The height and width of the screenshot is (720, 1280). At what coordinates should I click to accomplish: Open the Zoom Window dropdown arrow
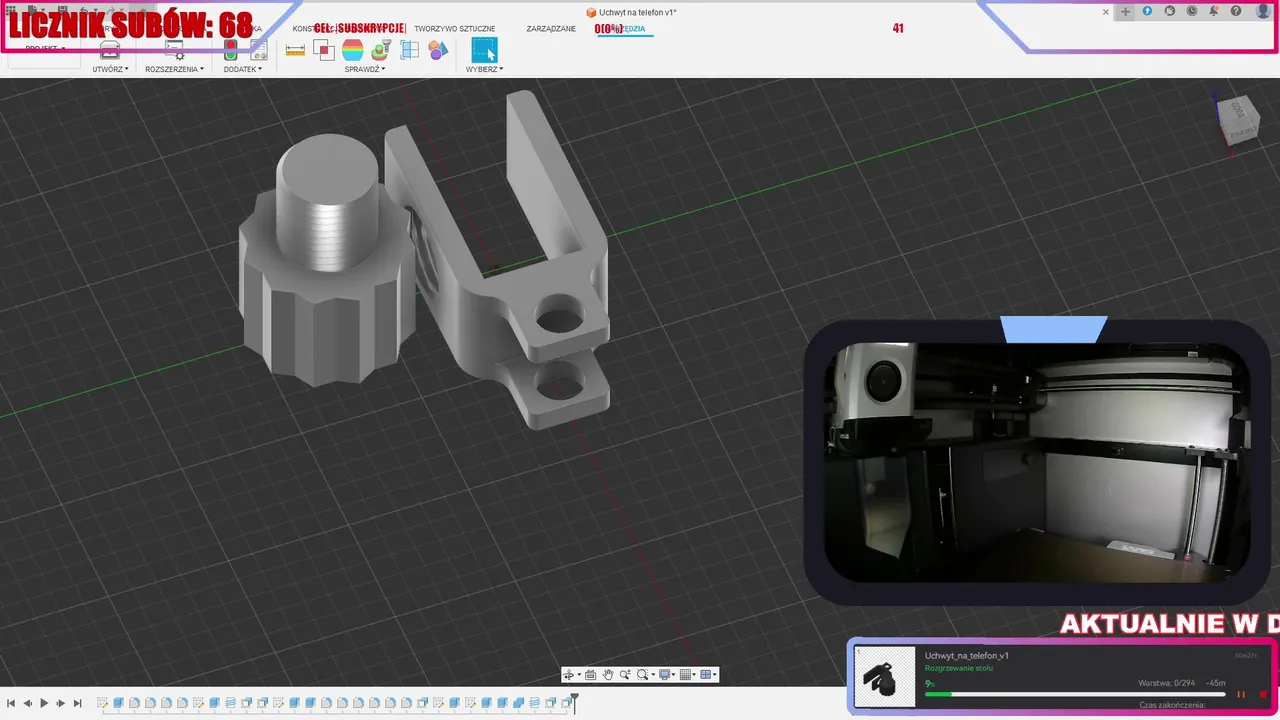click(652, 676)
